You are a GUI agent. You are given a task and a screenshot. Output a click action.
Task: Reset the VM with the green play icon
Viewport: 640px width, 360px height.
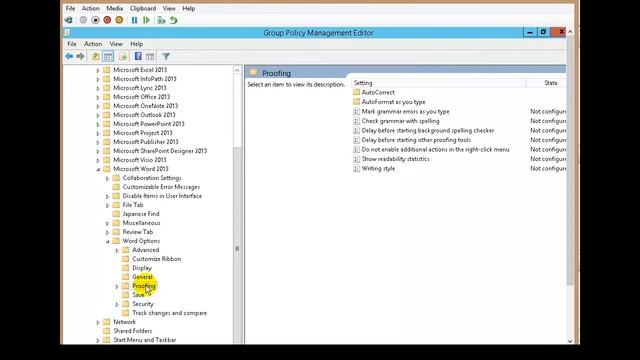pos(146,20)
